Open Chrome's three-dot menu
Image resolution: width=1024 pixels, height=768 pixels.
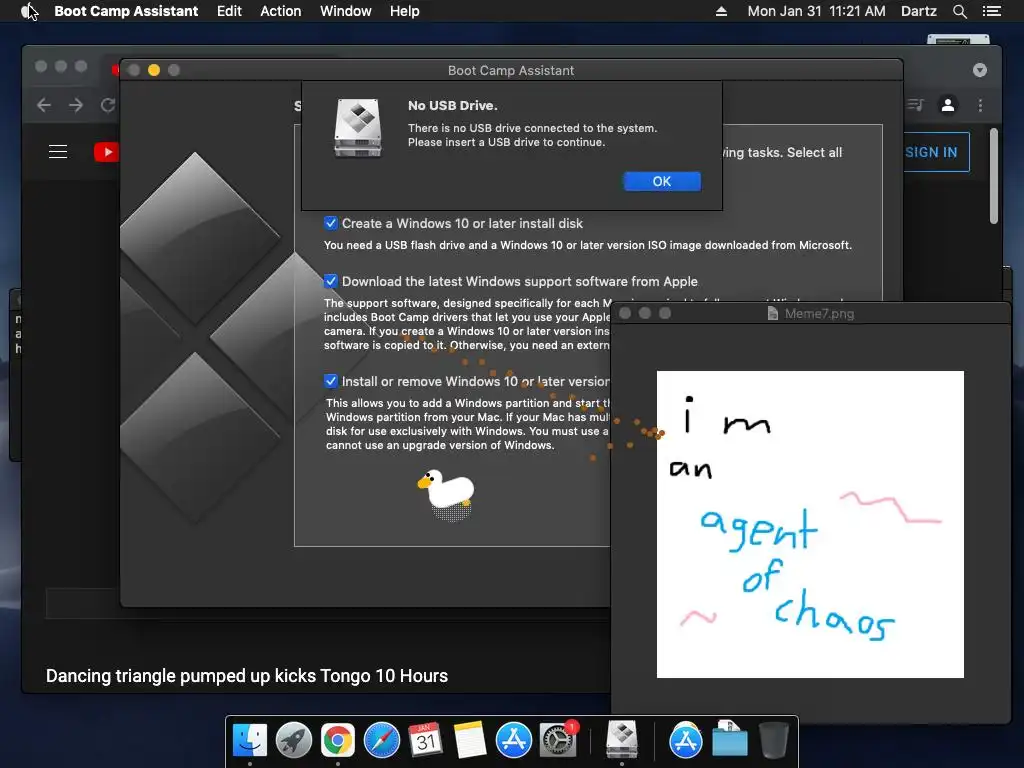[980, 105]
